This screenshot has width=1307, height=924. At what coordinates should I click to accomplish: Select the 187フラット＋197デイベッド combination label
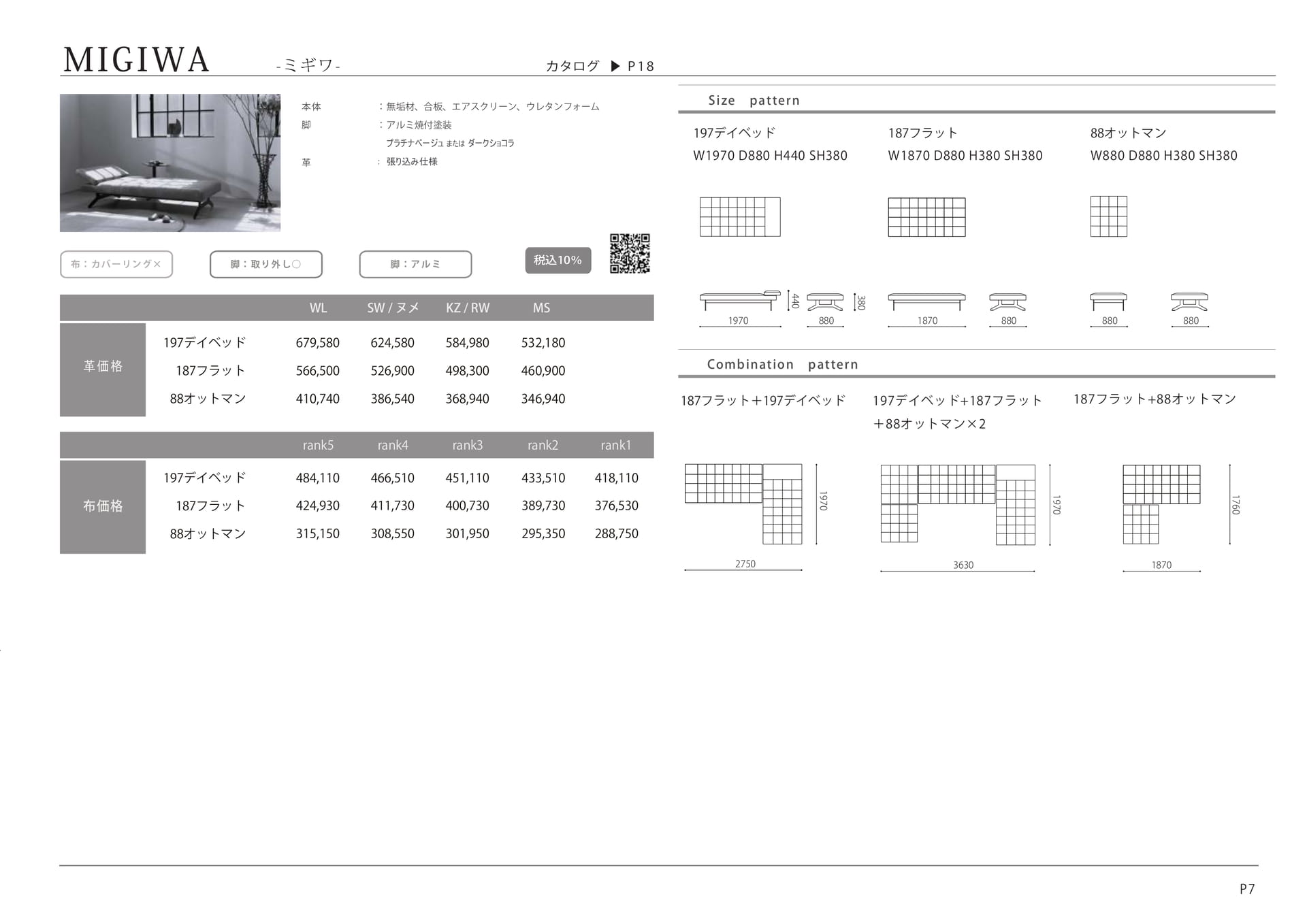pos(763,401)
